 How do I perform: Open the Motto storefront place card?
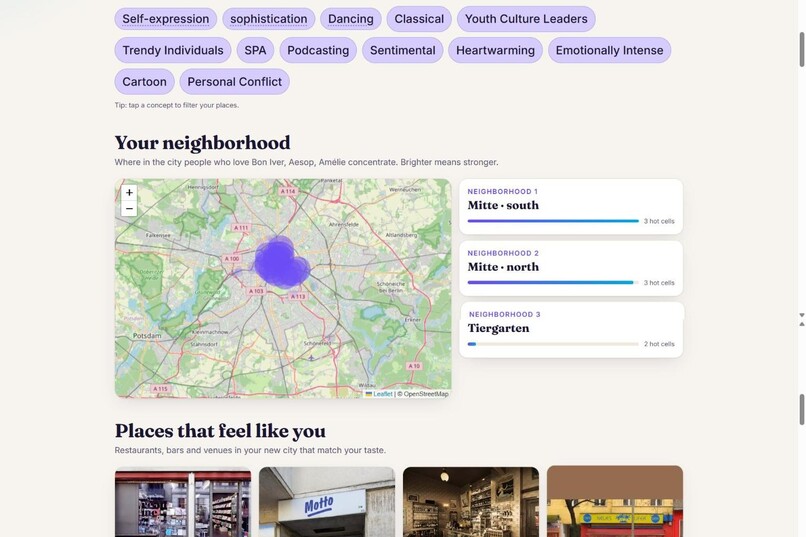(x=327, y=502)
